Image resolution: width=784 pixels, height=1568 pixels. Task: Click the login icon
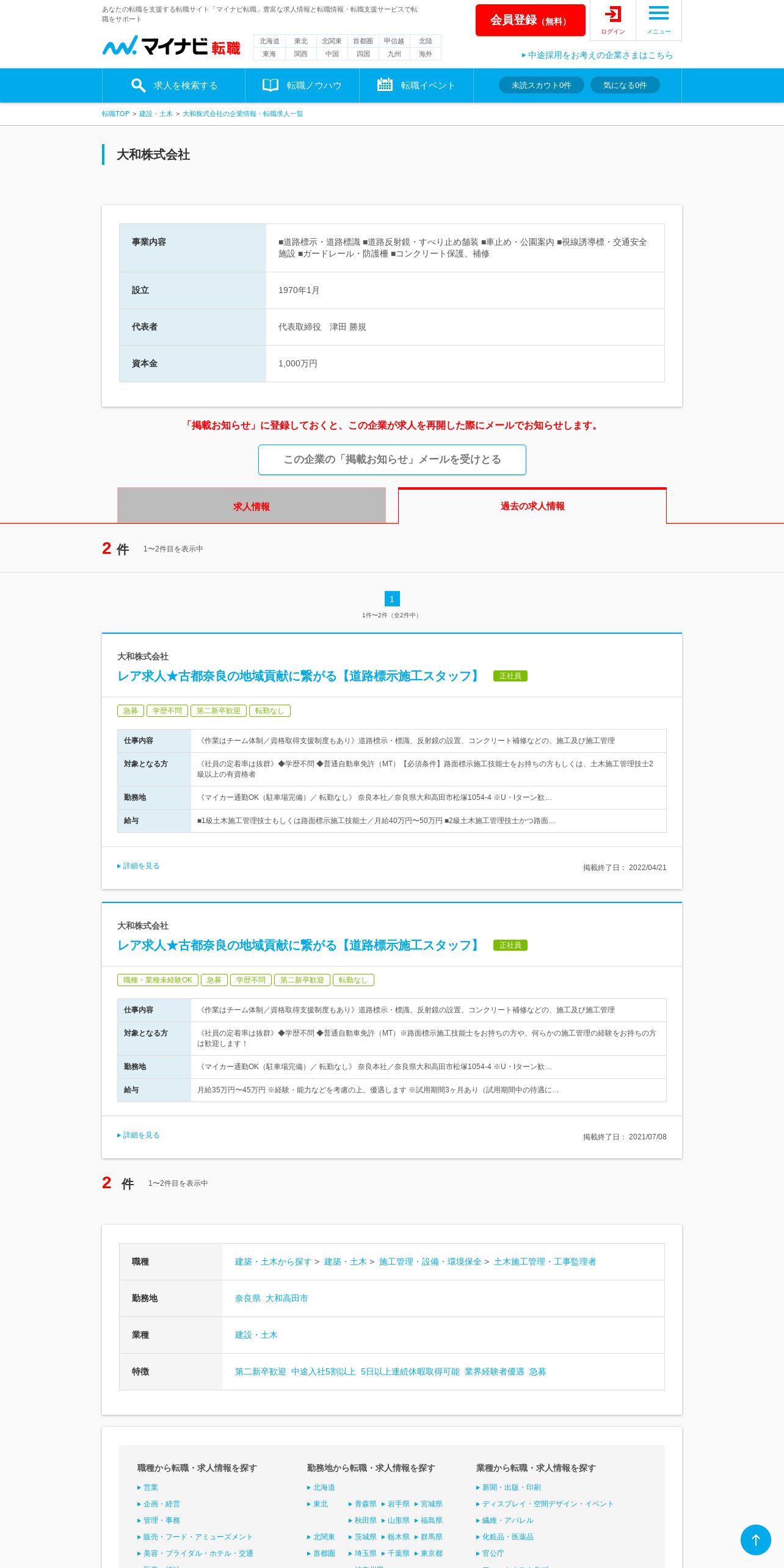612,14
